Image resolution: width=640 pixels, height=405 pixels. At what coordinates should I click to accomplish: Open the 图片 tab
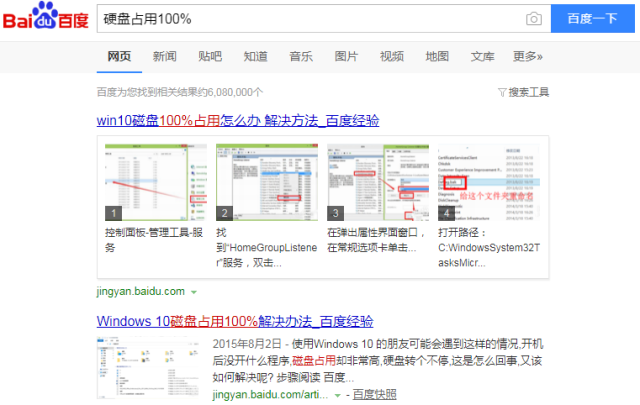pos(346,56)
